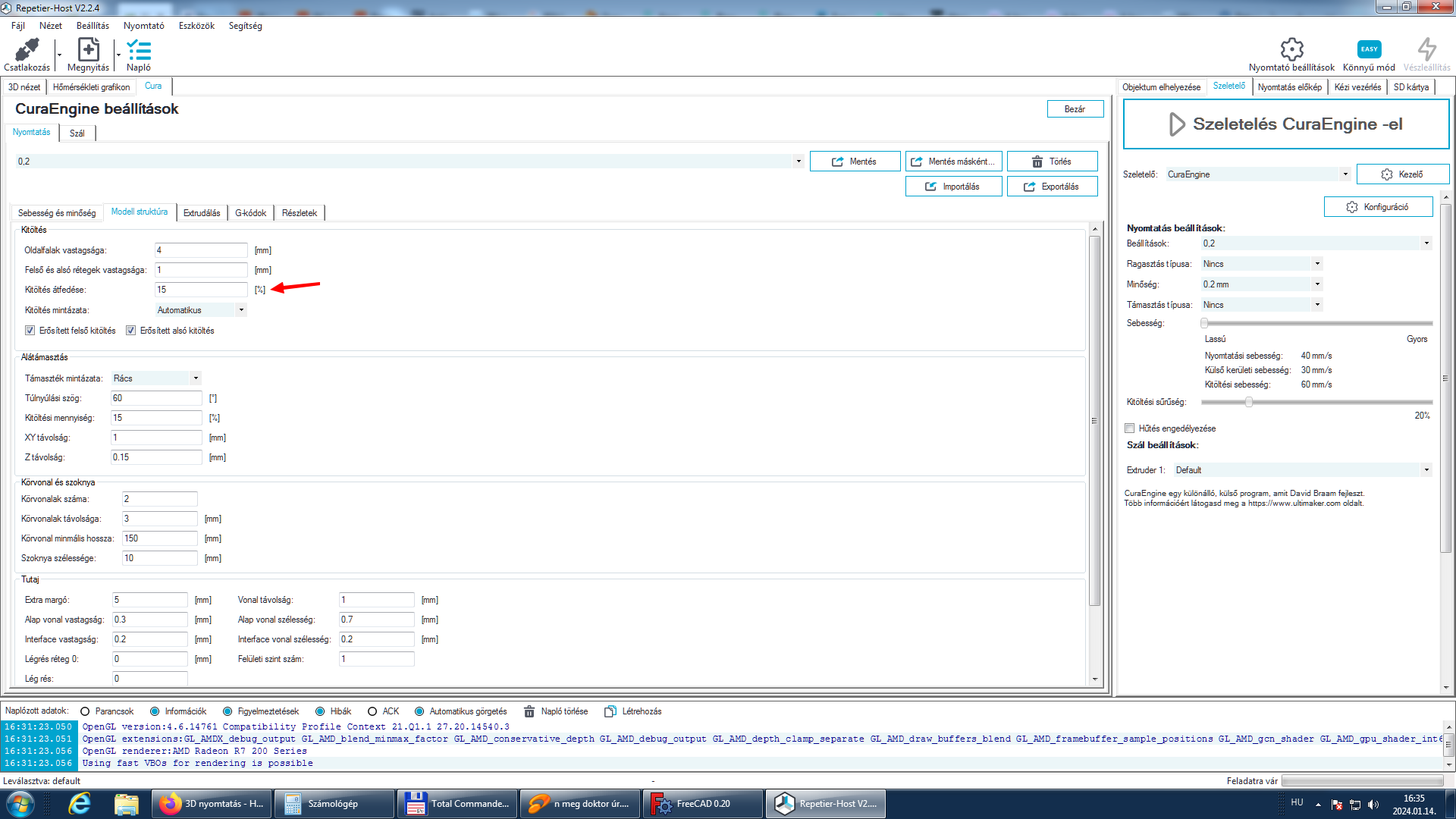The image size is (1456, 819).
Task: Enable Hűtés engedélyezése checkbox
Action: point(1130,428)
